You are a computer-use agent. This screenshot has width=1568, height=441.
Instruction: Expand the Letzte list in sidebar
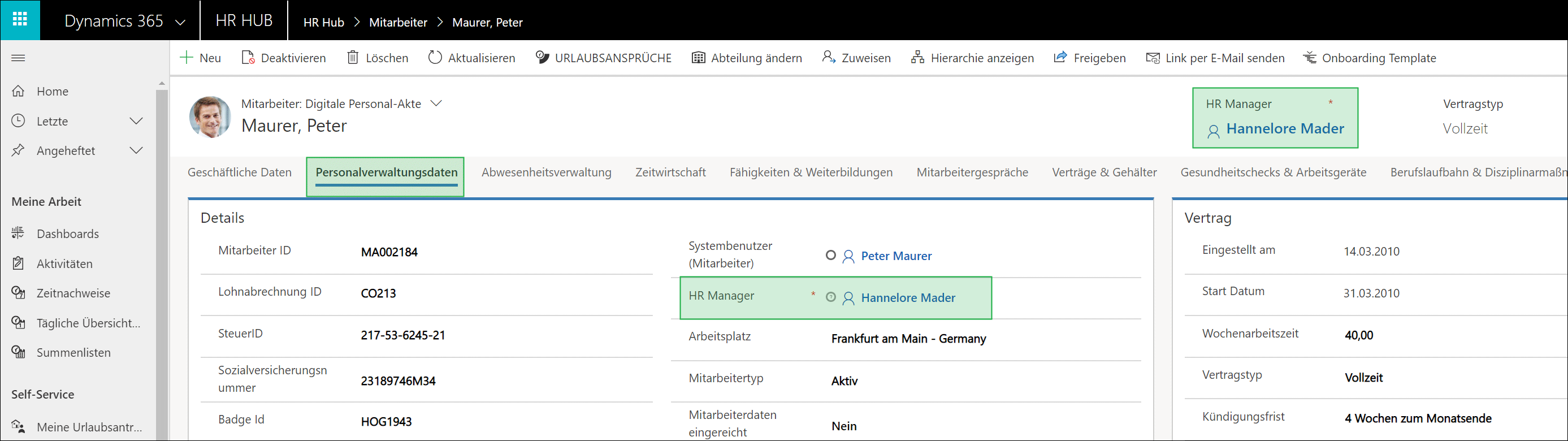136,121
